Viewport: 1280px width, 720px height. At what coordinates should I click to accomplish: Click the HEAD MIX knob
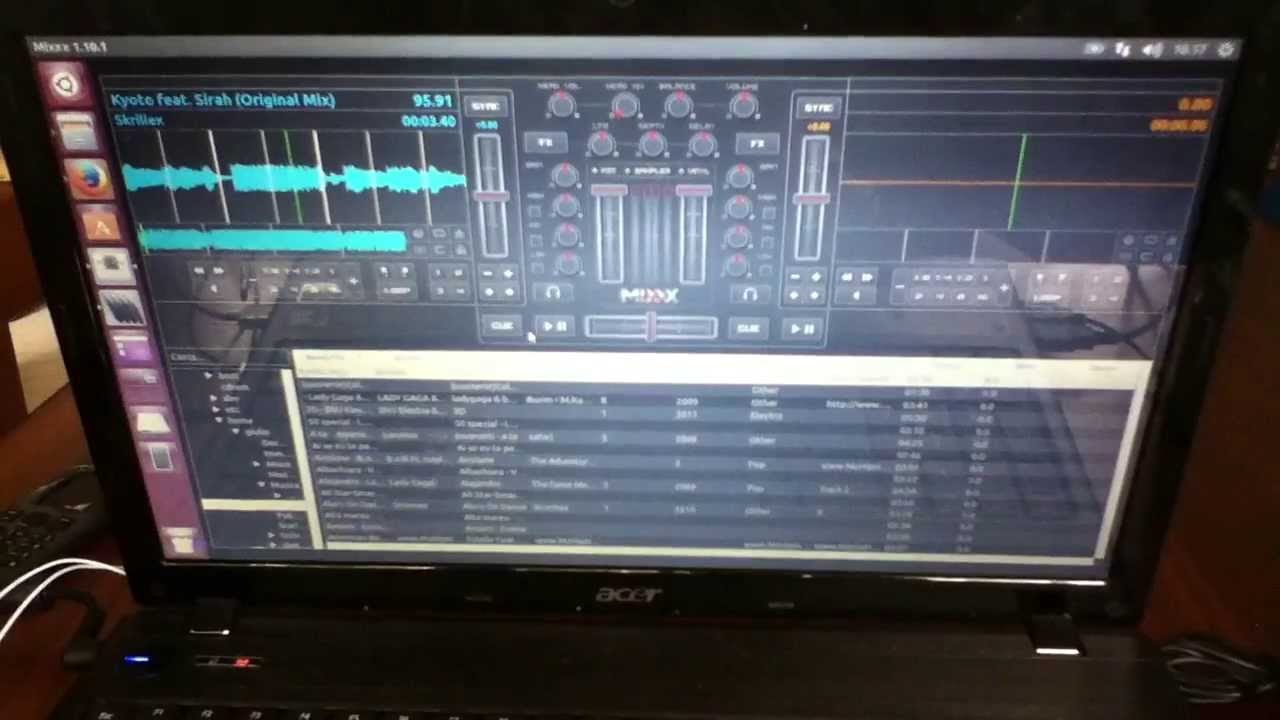625,105
